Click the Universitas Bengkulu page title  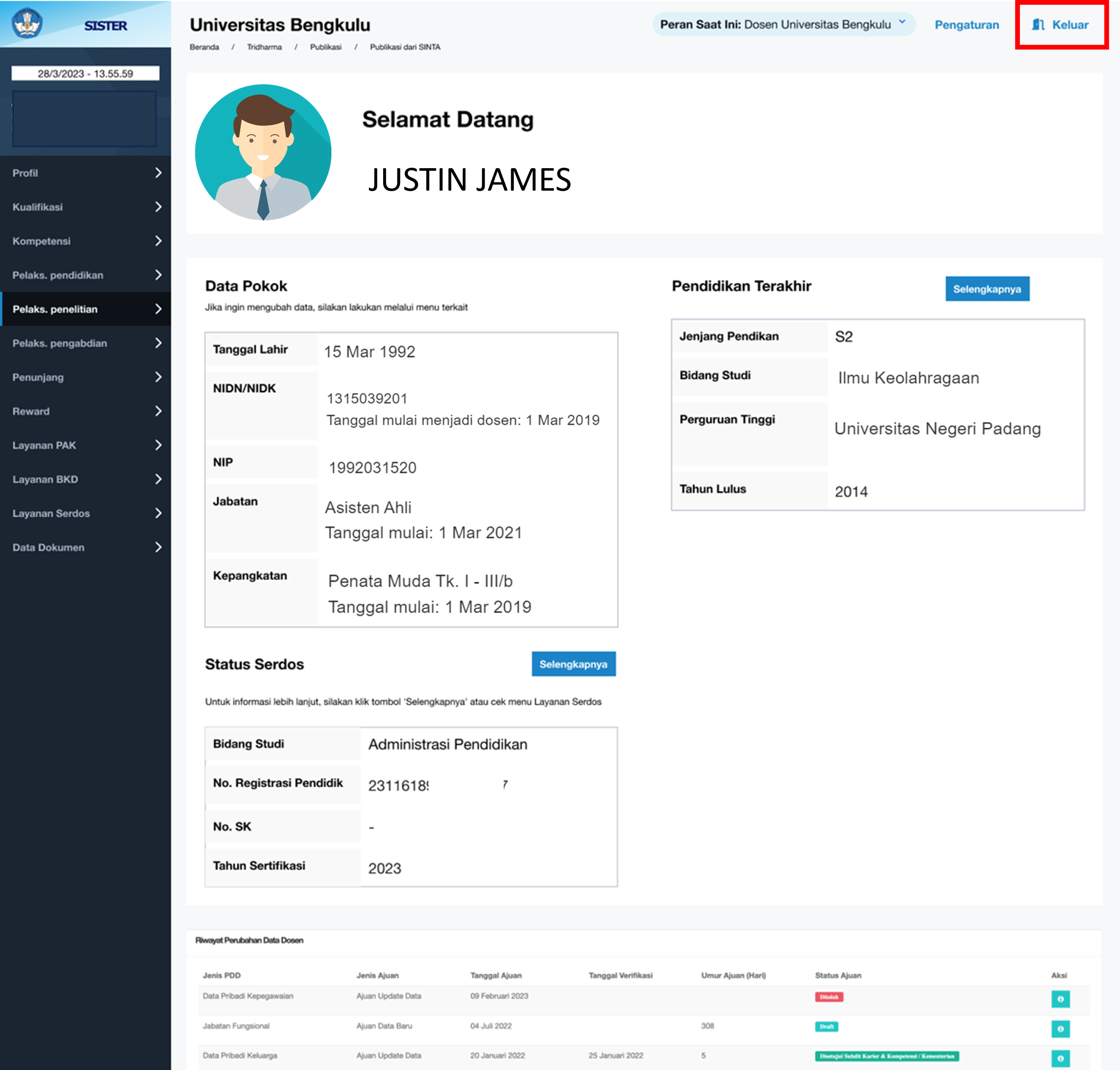(280, 25)
